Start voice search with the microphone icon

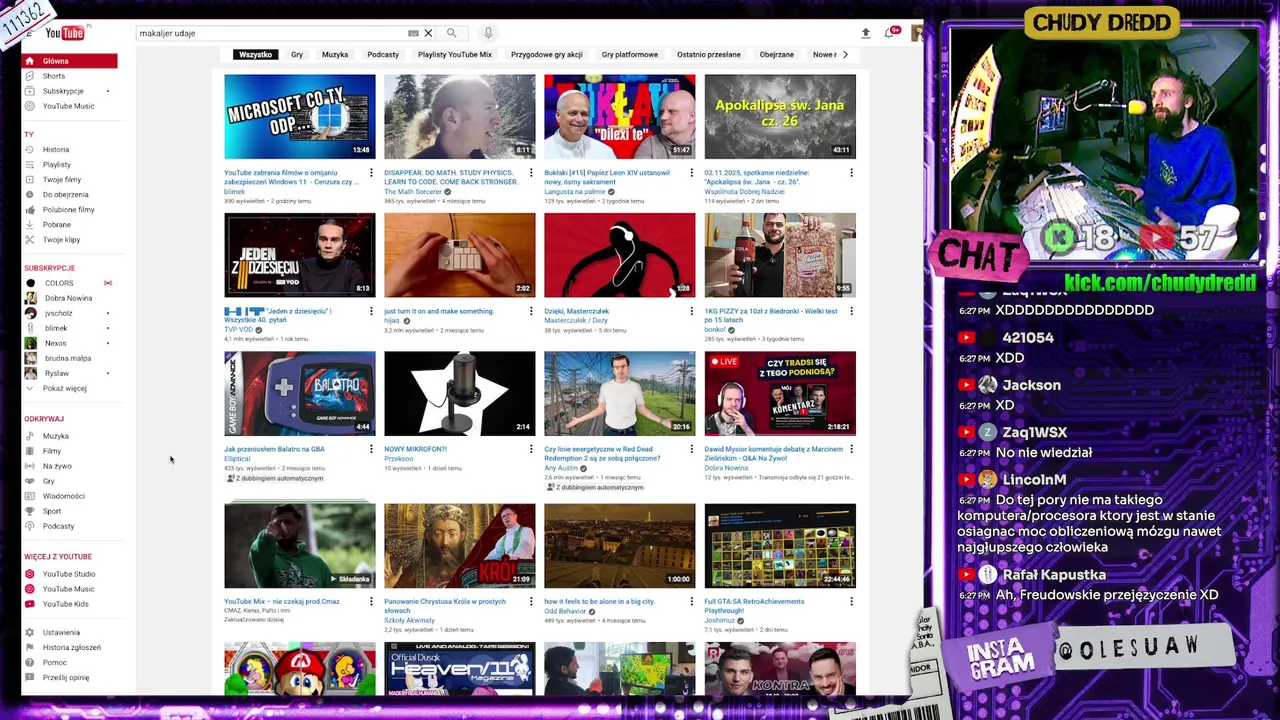[x=488, y=33]
